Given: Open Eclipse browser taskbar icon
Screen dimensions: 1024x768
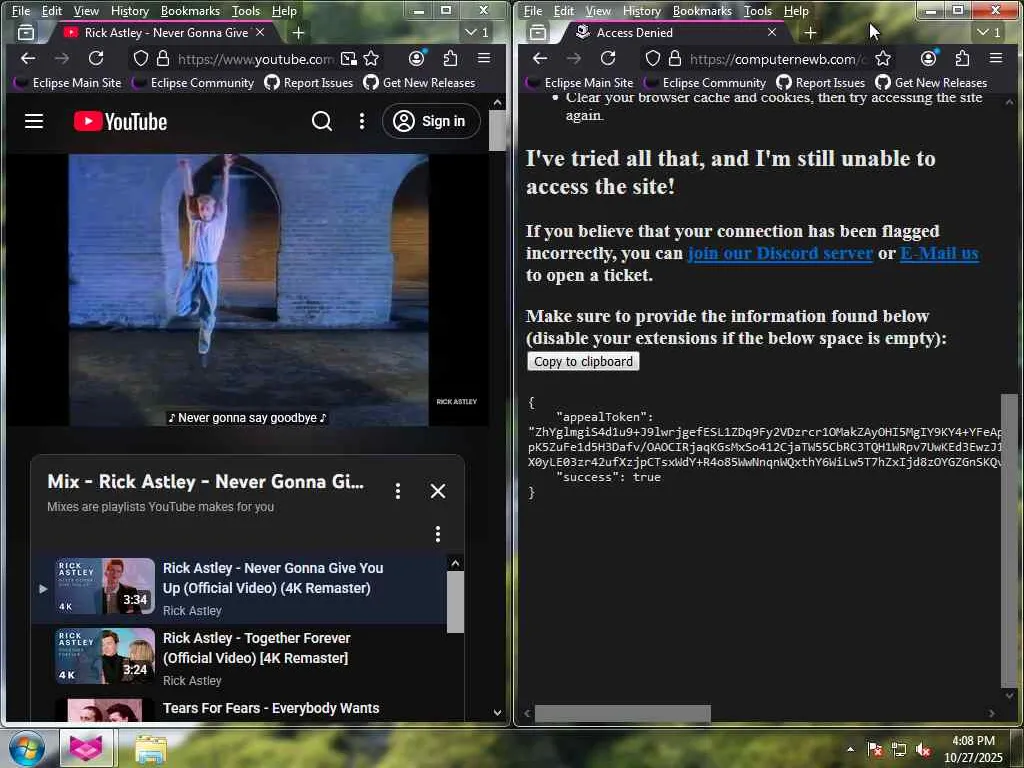Looking at the screenshot, I should [86, 748].
